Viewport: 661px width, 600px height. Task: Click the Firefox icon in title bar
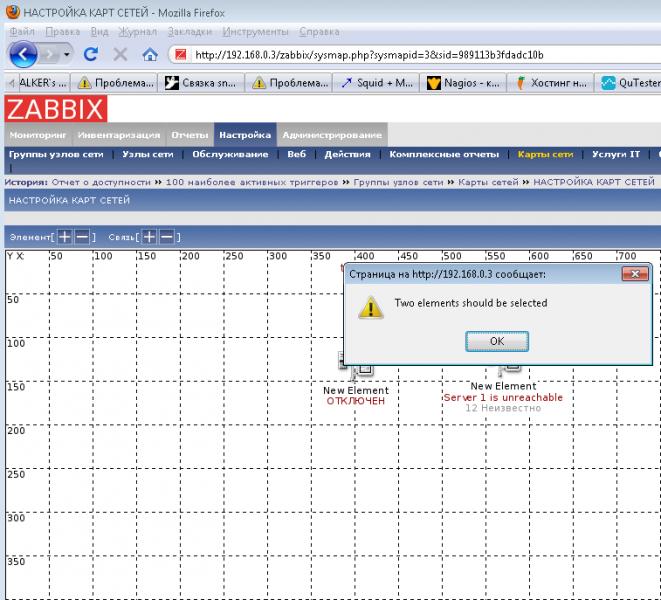pyautogui.click(x=13, y=12)
